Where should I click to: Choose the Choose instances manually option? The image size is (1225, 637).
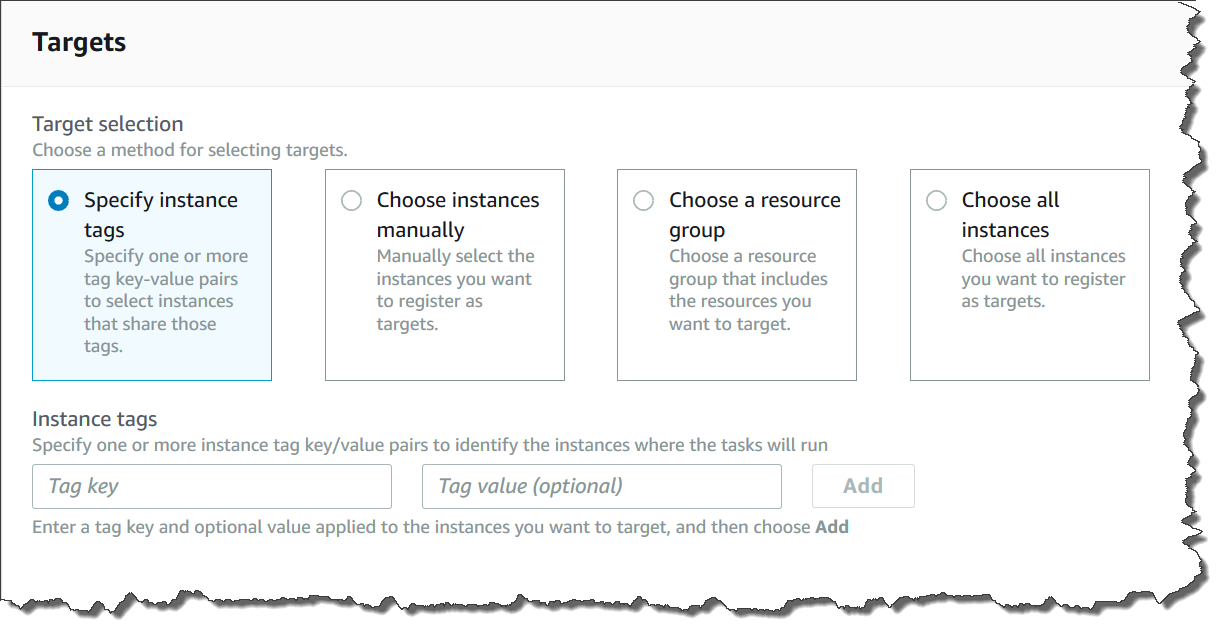352,200
